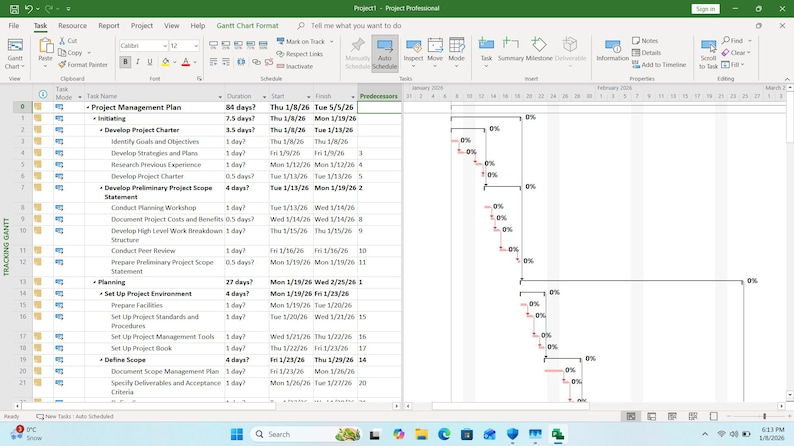794x446 pixels.
Task: Click the Notes icon in Properties
Action: (636, 40)
